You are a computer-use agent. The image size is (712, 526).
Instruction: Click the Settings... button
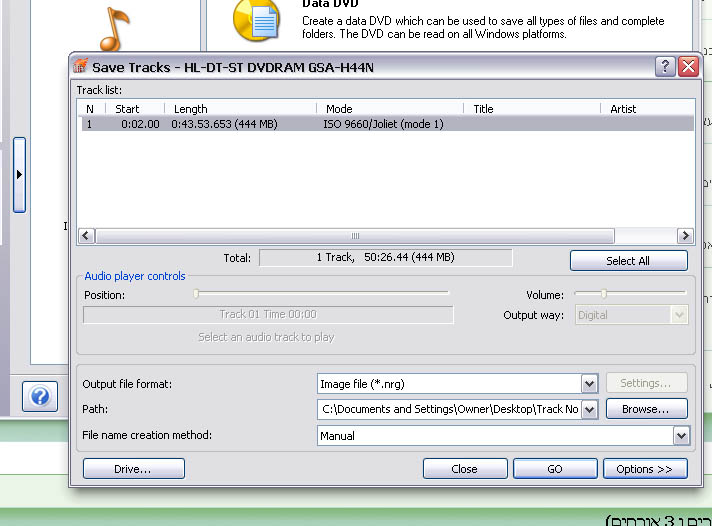(x=646, y=383)
